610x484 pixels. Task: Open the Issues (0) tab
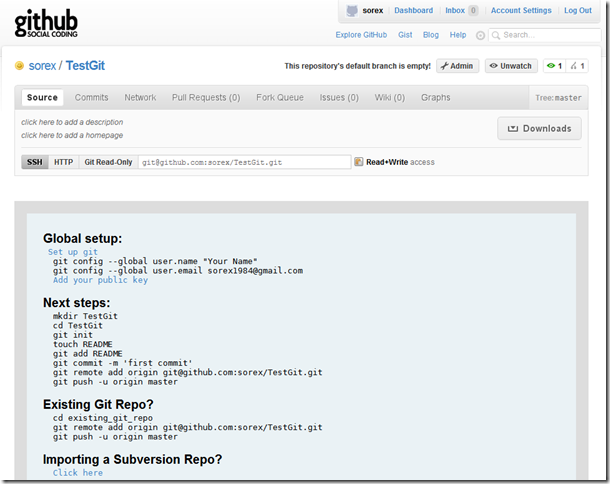tap(339, 97)
